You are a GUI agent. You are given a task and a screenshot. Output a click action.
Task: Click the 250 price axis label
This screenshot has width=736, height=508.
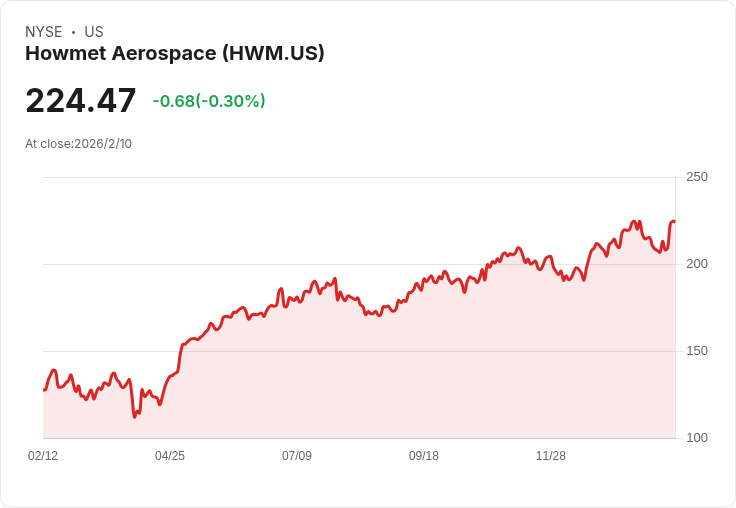click(697, 177)
